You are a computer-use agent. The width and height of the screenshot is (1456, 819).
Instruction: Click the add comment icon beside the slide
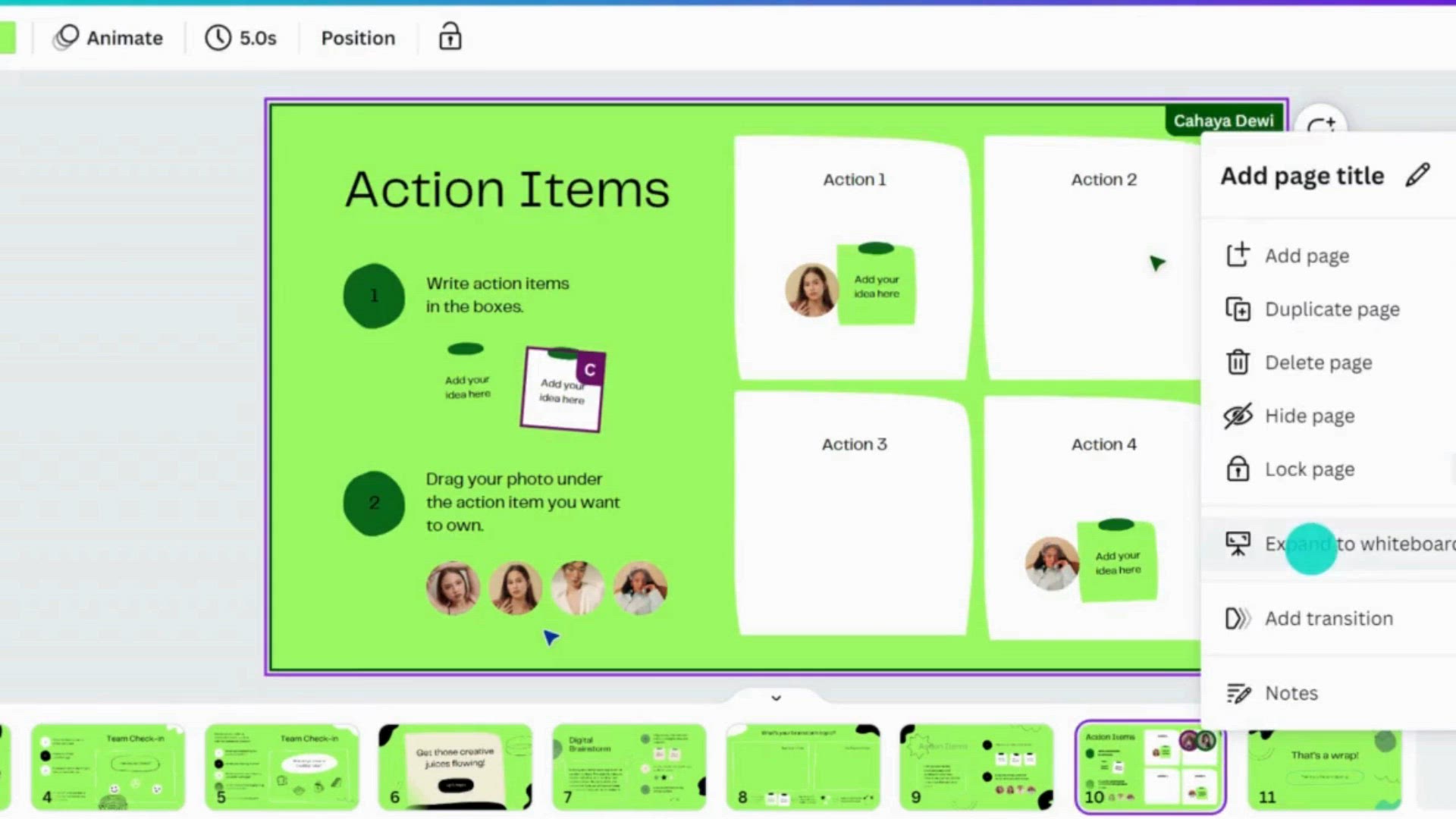click(x=1321, y=121)
